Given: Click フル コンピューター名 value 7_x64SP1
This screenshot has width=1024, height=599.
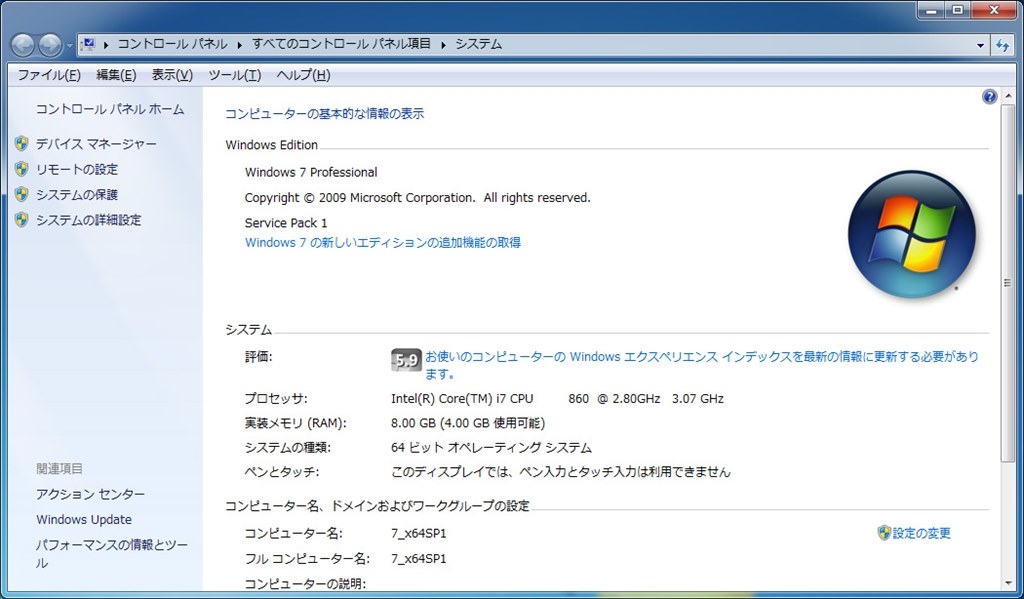Looking at the screenshot, I should [419, 559].
